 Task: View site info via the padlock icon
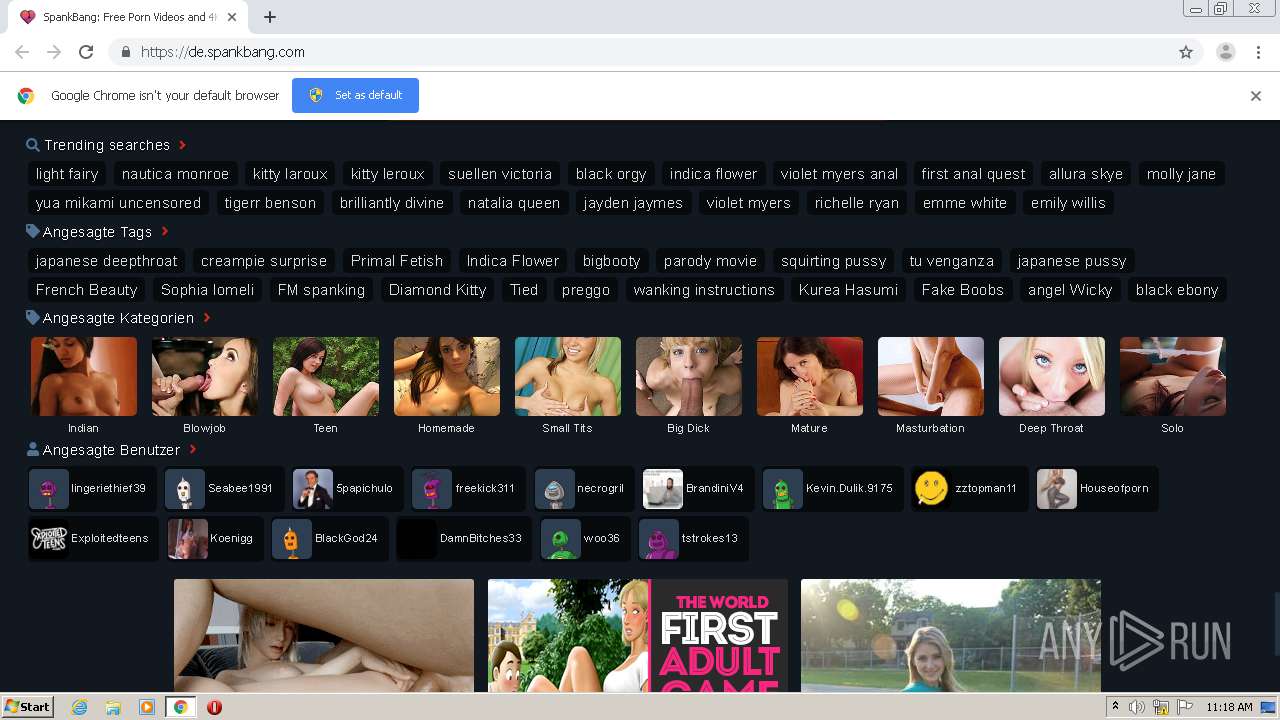[x=125, y=52]
